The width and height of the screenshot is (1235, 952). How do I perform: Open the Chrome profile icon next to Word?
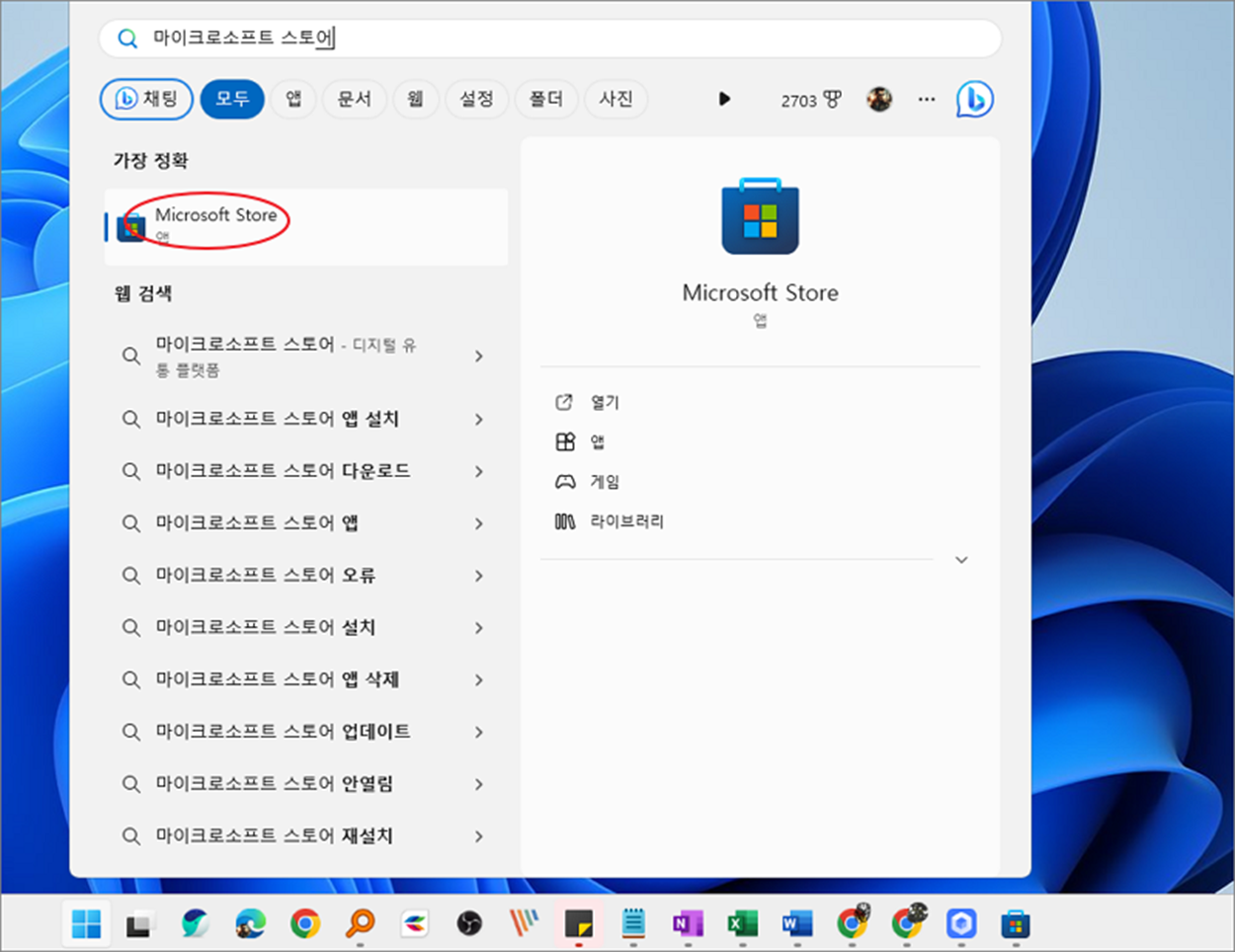coord(852,922)
